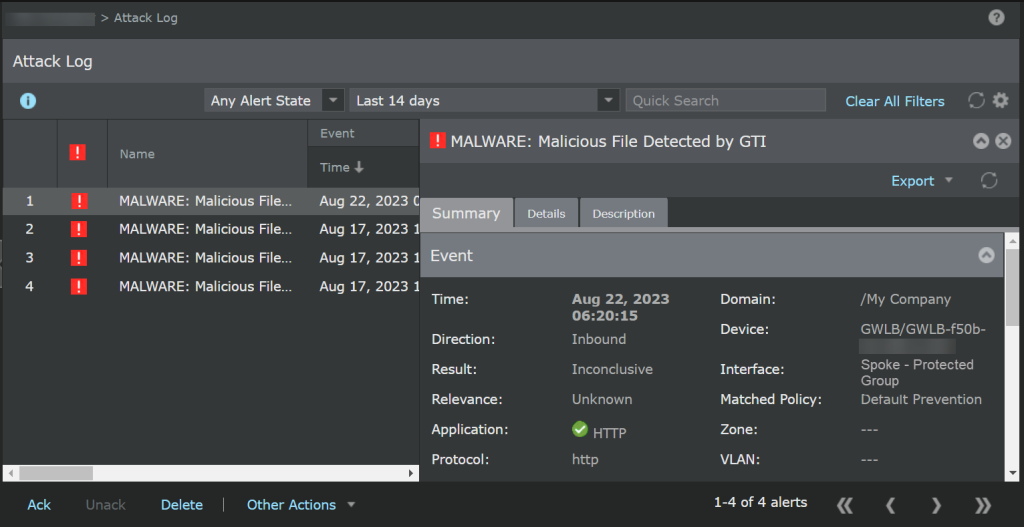Viewport: 1024px width, 527px height.
Task: Click red severity icon in row 4
Action: pos(79,286)
